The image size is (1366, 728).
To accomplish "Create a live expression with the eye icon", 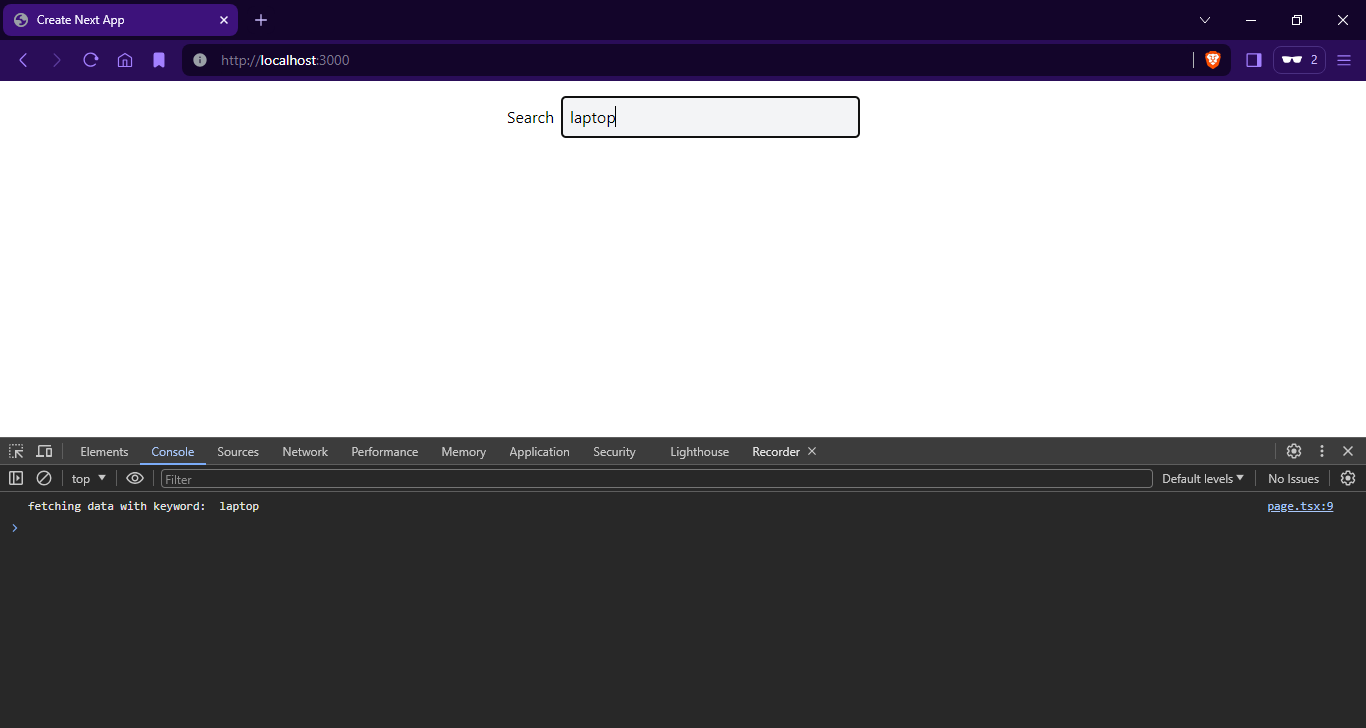I will coord(135,478).
